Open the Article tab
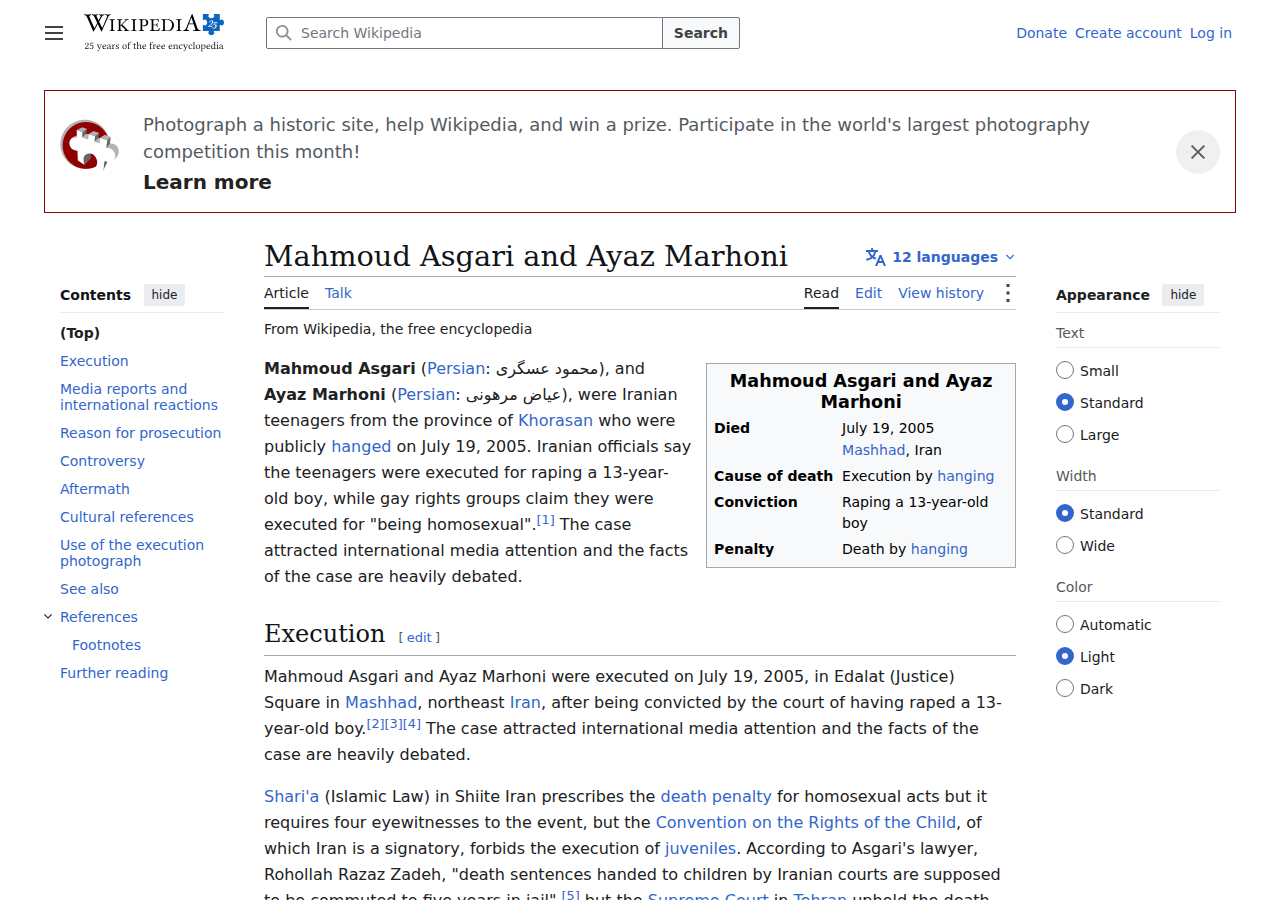The height and width of the screenshot is (900, 1280). click(x=286, y=293)
